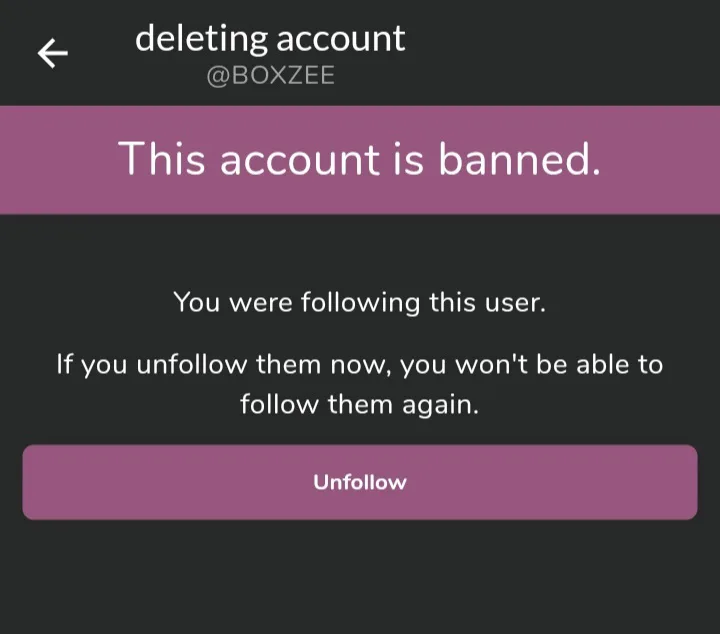Select the @BOXZEE username handle
This screenshot has width=720, height=634.
[270, 77]
